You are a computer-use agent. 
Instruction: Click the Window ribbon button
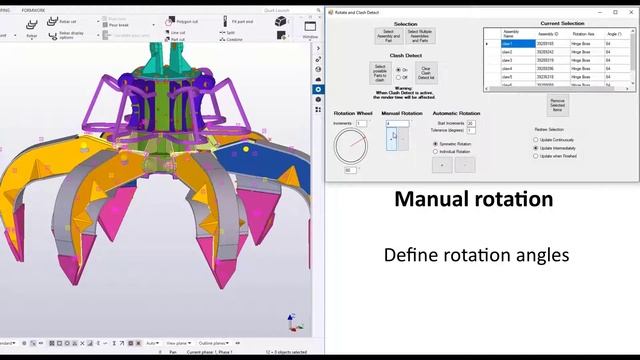pyautogui.click(x=310, y=29)
